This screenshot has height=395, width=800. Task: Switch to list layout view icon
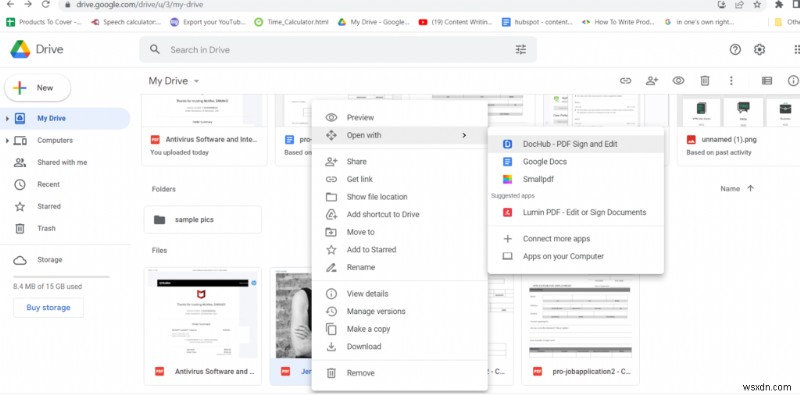[x=766, y=81]
